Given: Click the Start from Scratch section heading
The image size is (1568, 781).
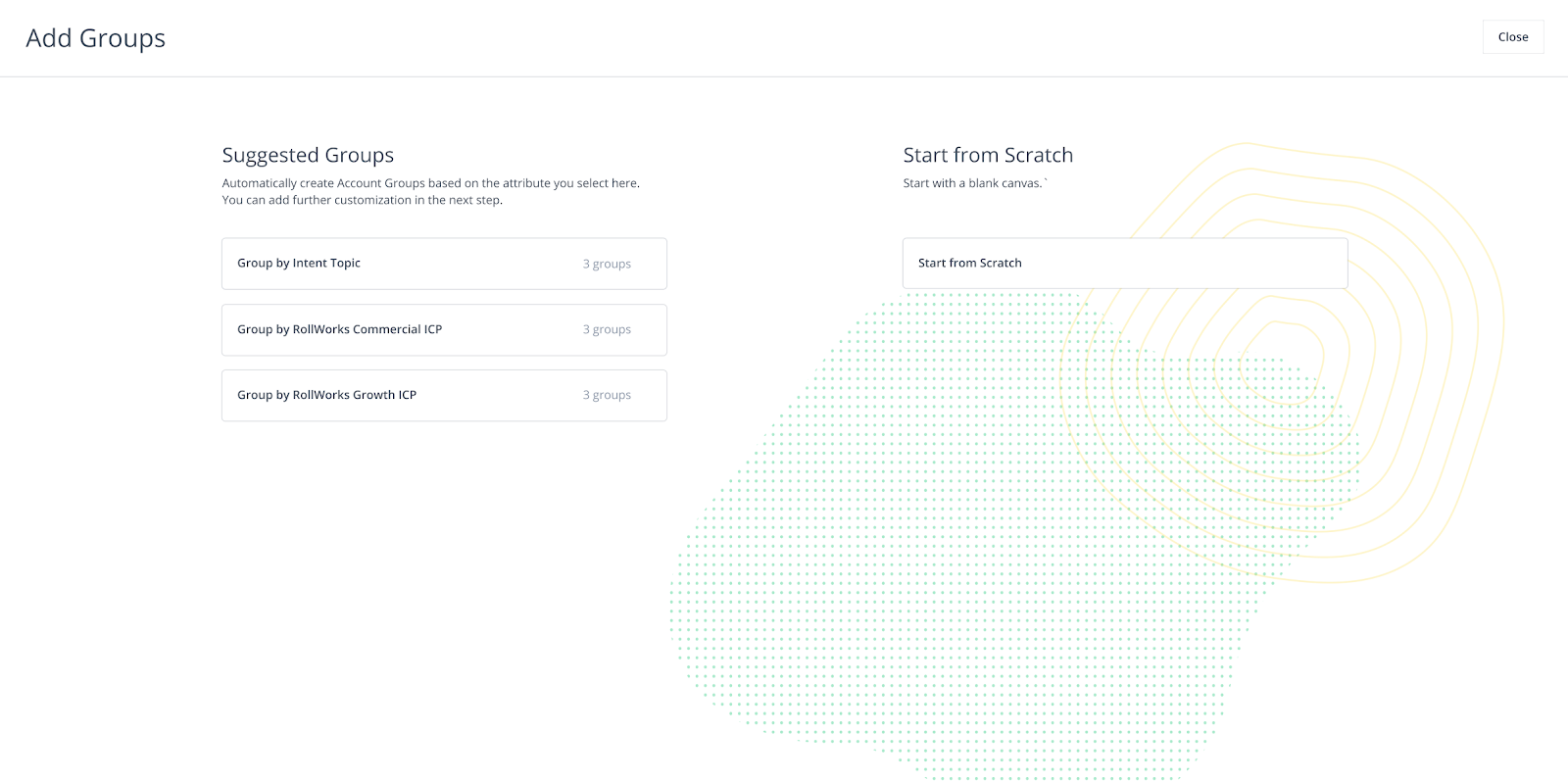Looking at the screenshot, I should click(988, 155).
